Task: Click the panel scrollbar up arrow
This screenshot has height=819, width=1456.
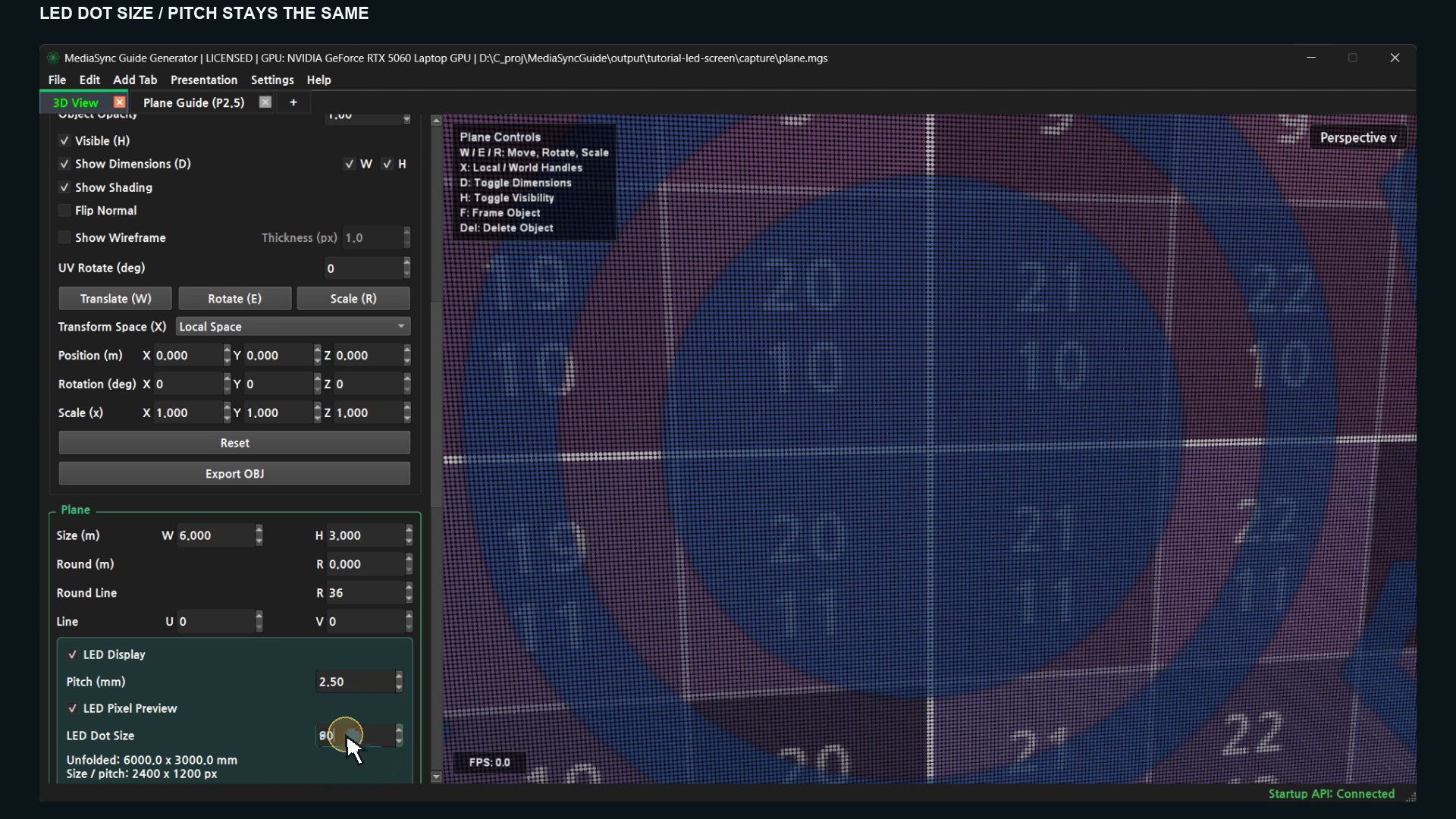Action: pos(436,121)
